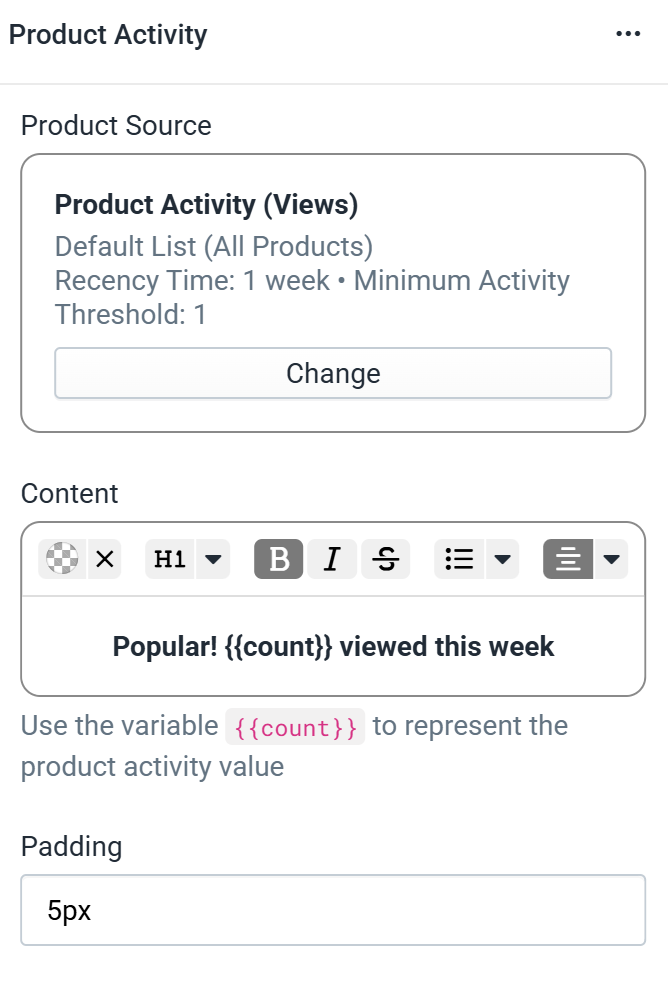Click into the Popular! content text editor
The image size is (668, 1003).
pyautogui.click(x=333, y=646)
